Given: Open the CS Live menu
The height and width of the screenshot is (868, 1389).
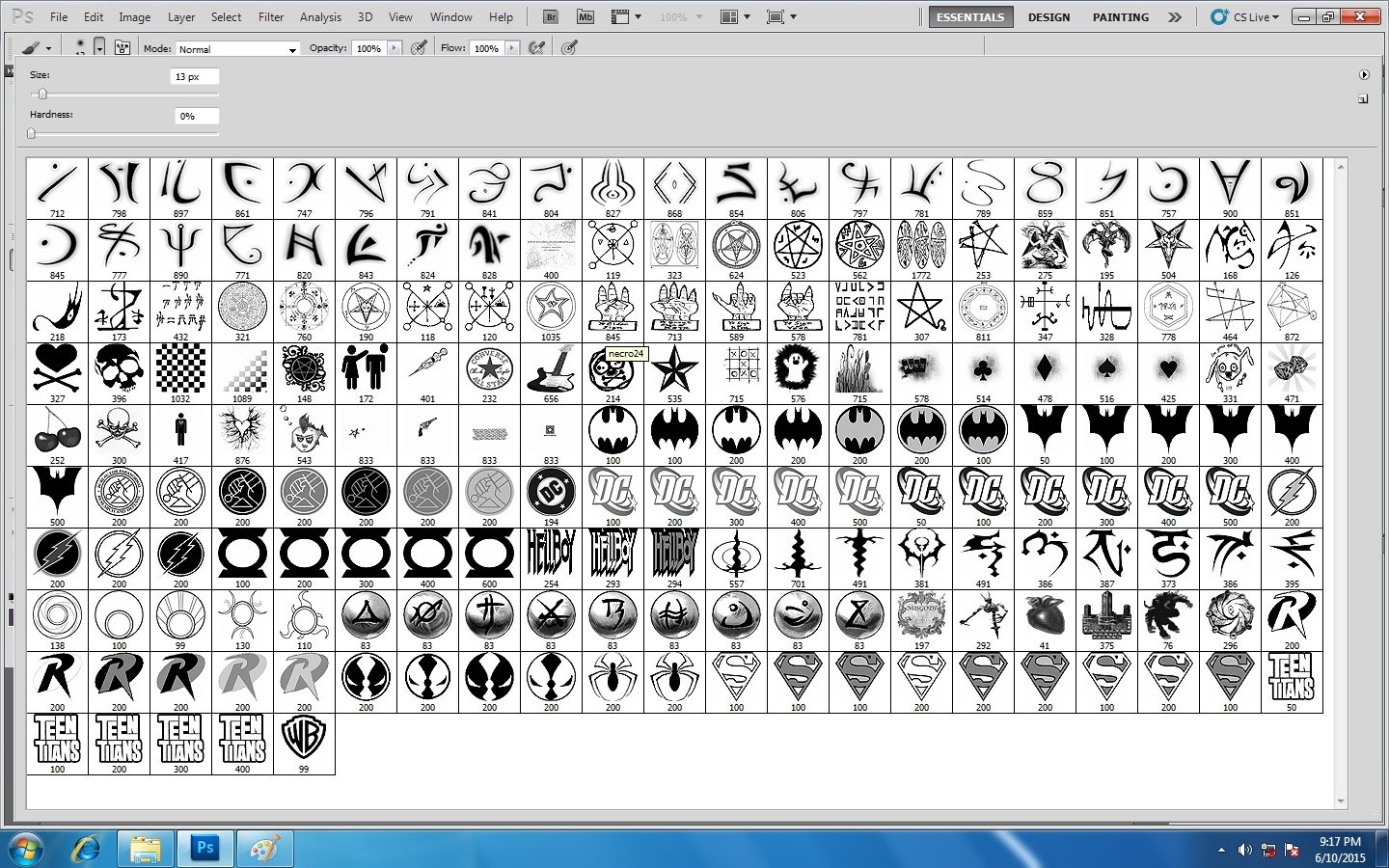Looking at the screenshot, I should 1244,17.
